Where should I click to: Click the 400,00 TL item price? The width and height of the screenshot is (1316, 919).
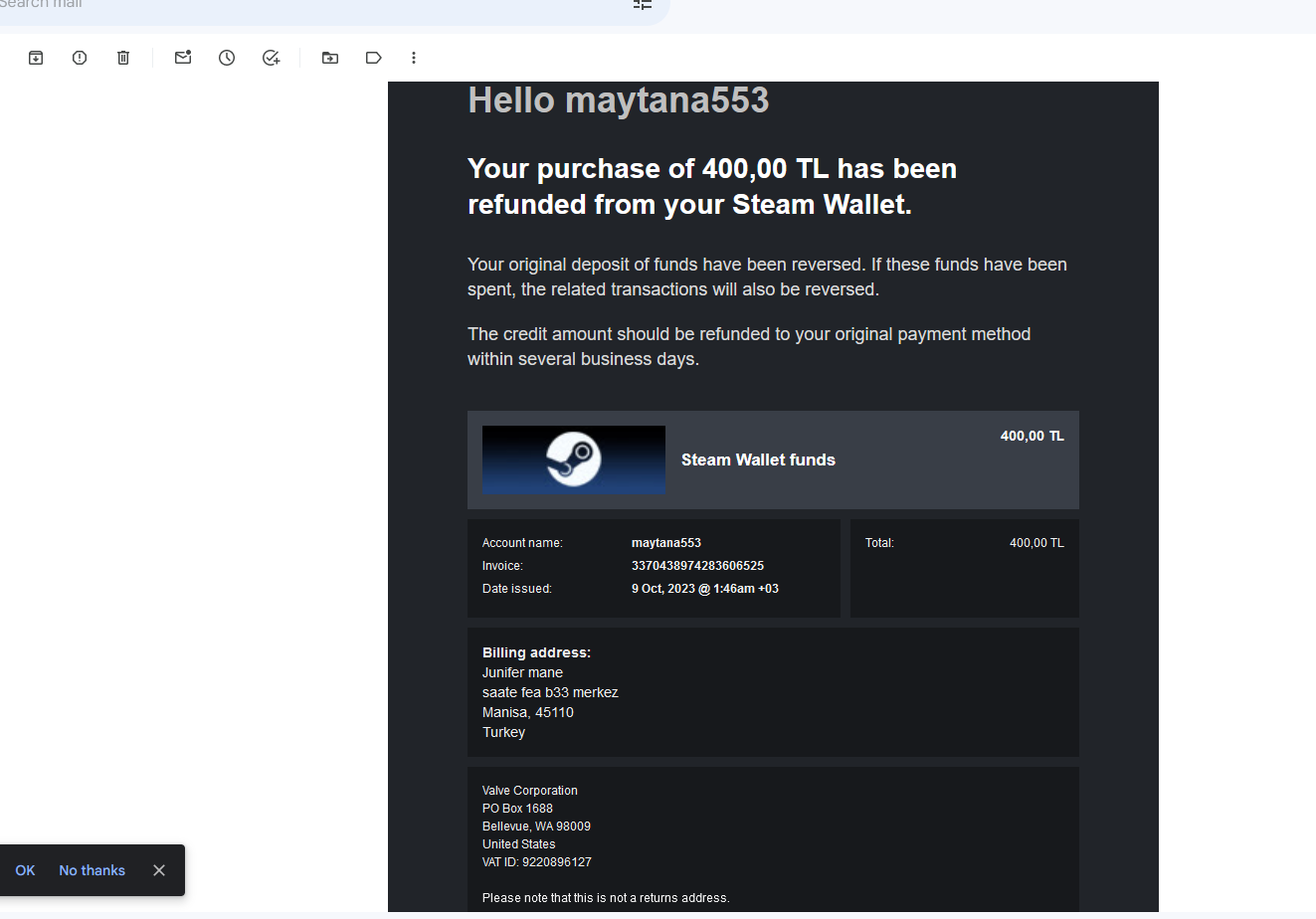[x=1032, y=436]
